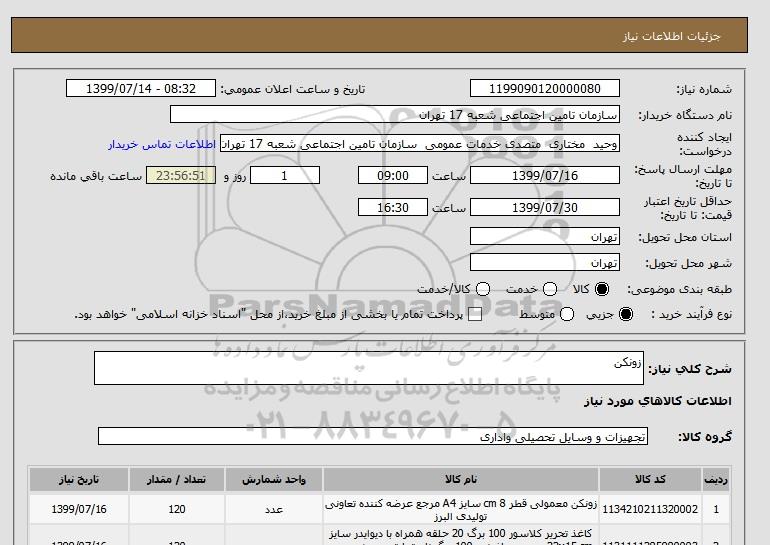Click the request creator name field

coord(420,144)
